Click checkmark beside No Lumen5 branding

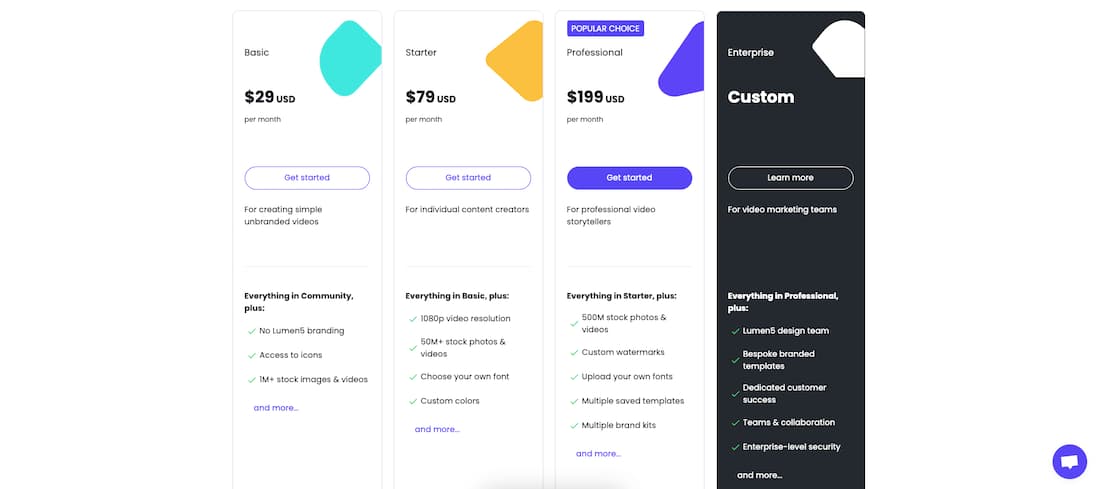point(250,331)
